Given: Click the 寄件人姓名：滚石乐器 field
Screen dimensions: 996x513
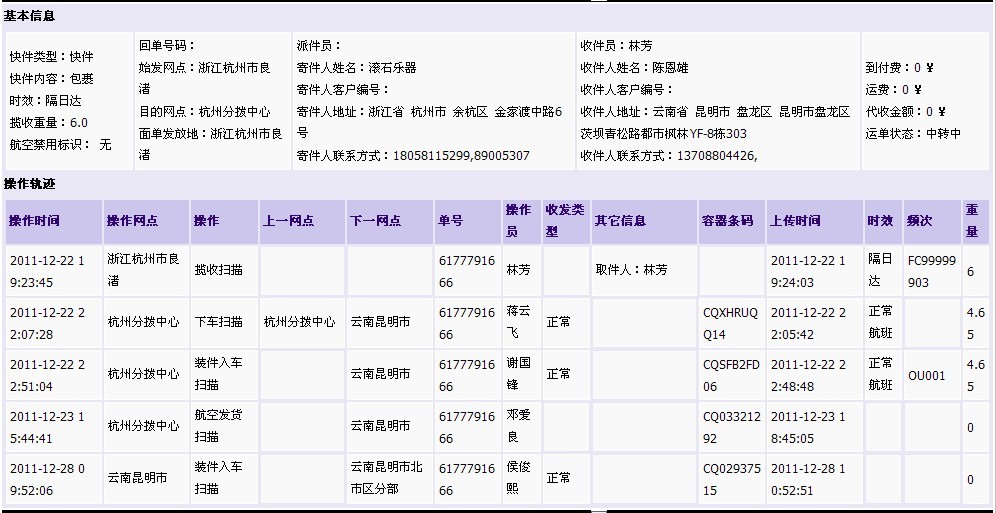Looking at the screenshot, I should pyautogui.click(x=356, y=67).
